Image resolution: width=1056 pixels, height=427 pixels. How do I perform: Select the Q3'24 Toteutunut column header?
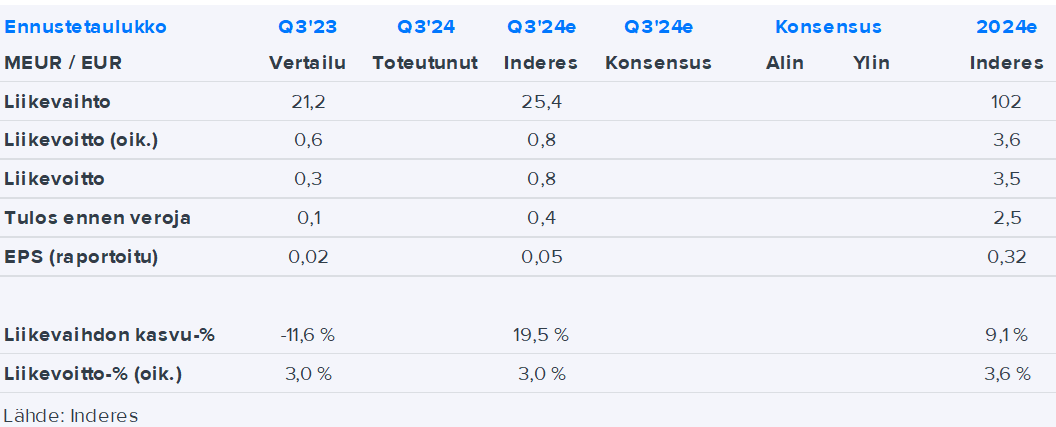(x=425, y=27)
